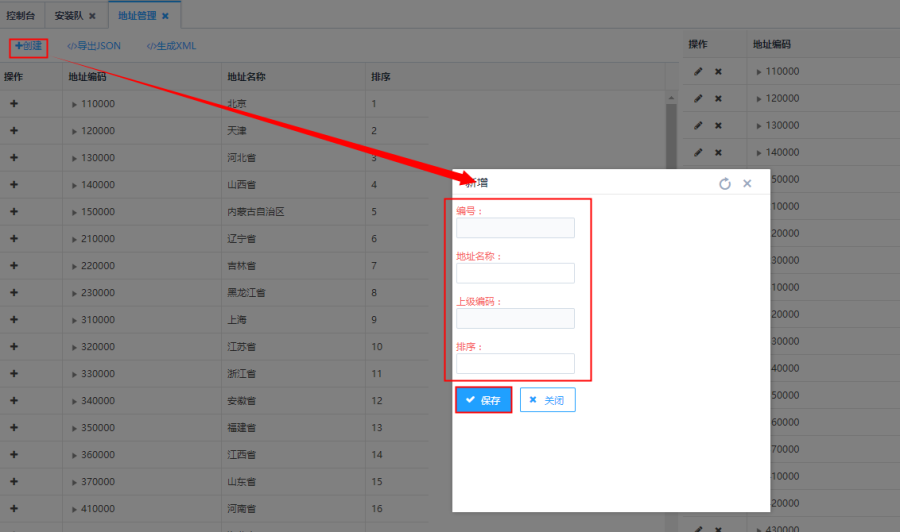This screenshot has width=900, height=532.
Task: Click the 关闭 button in the dialog
Action: click(547, 400)
